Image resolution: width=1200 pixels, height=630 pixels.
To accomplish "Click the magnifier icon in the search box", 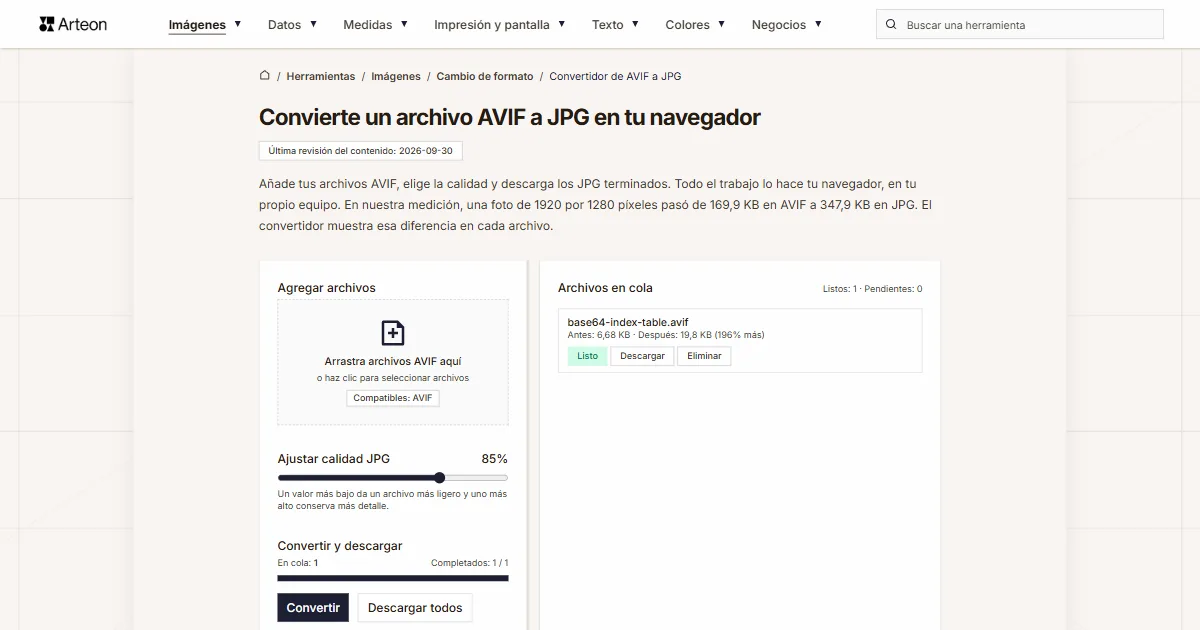I will [891, 24].
